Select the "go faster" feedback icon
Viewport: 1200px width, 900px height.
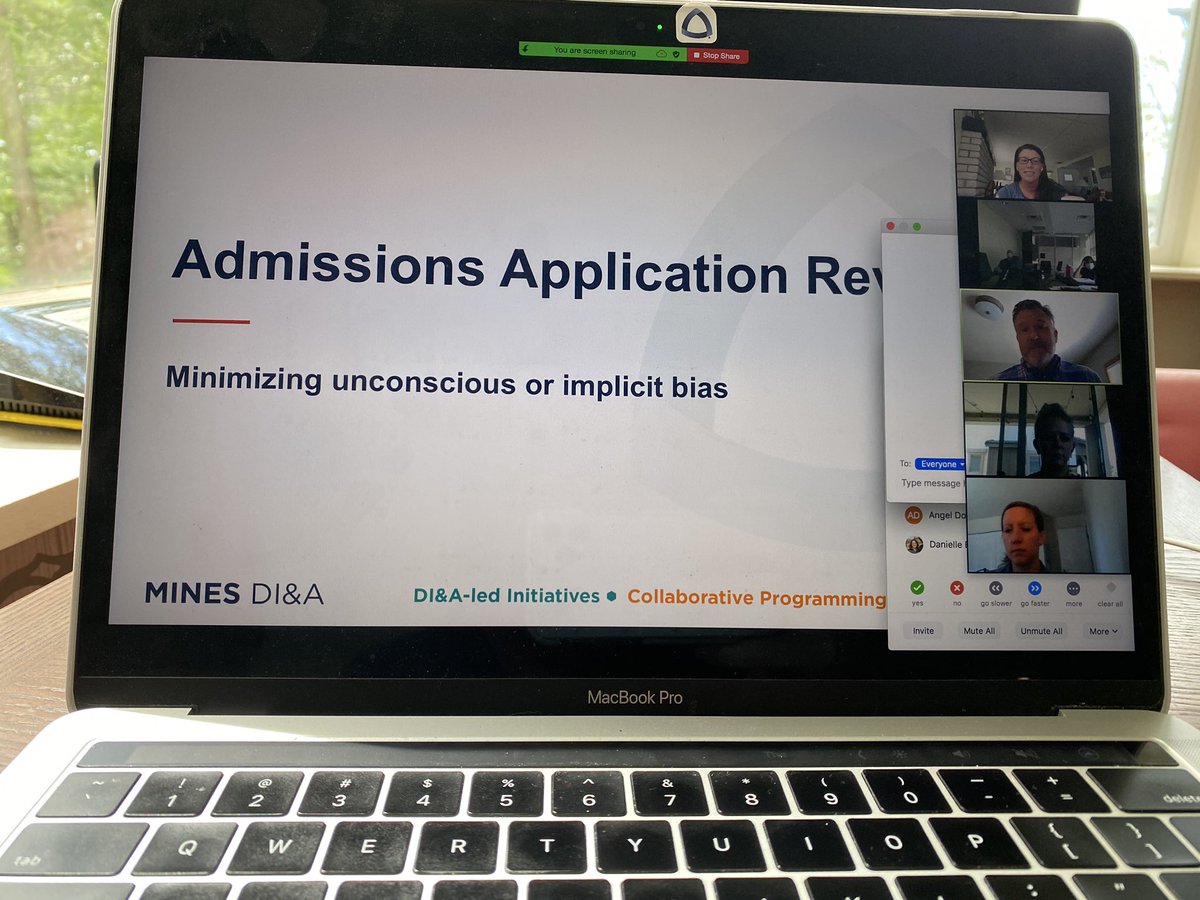click(x=1034, y=587)
